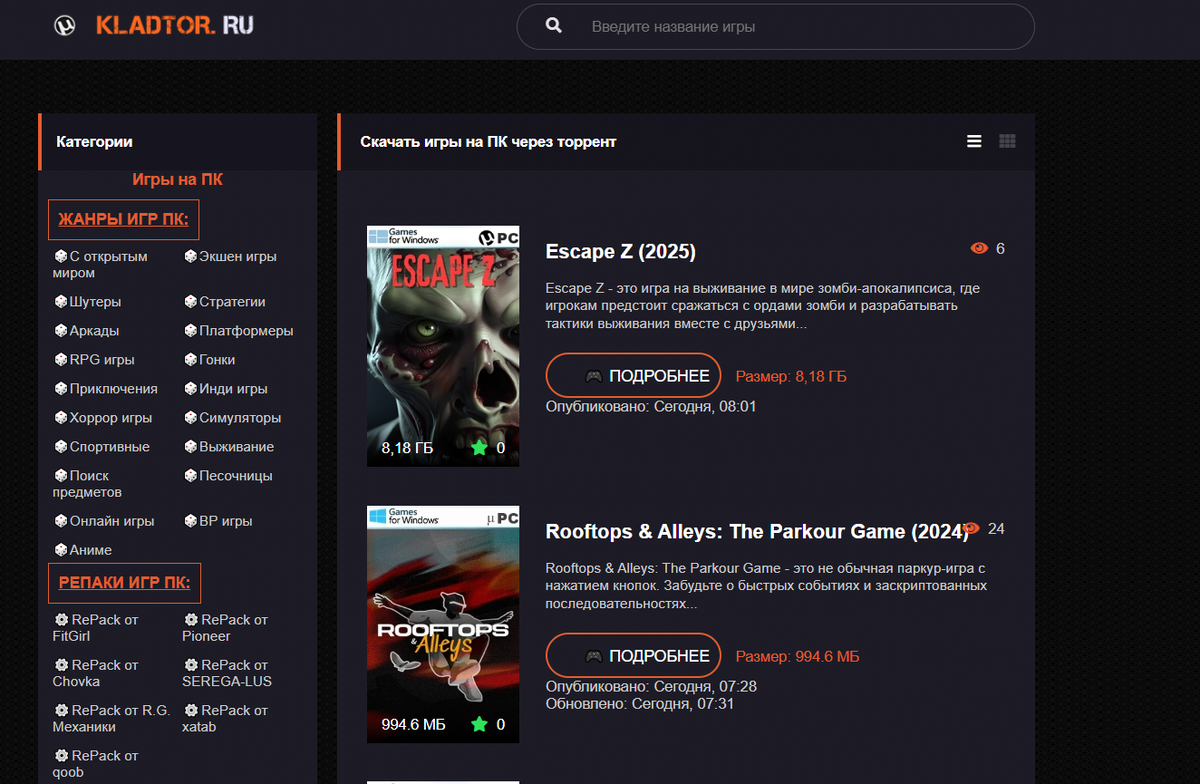The width and height of the screenshot is (1200, 784).
Task: Click the eye views icon for Escape Z
Action: [x=979, y=248]
